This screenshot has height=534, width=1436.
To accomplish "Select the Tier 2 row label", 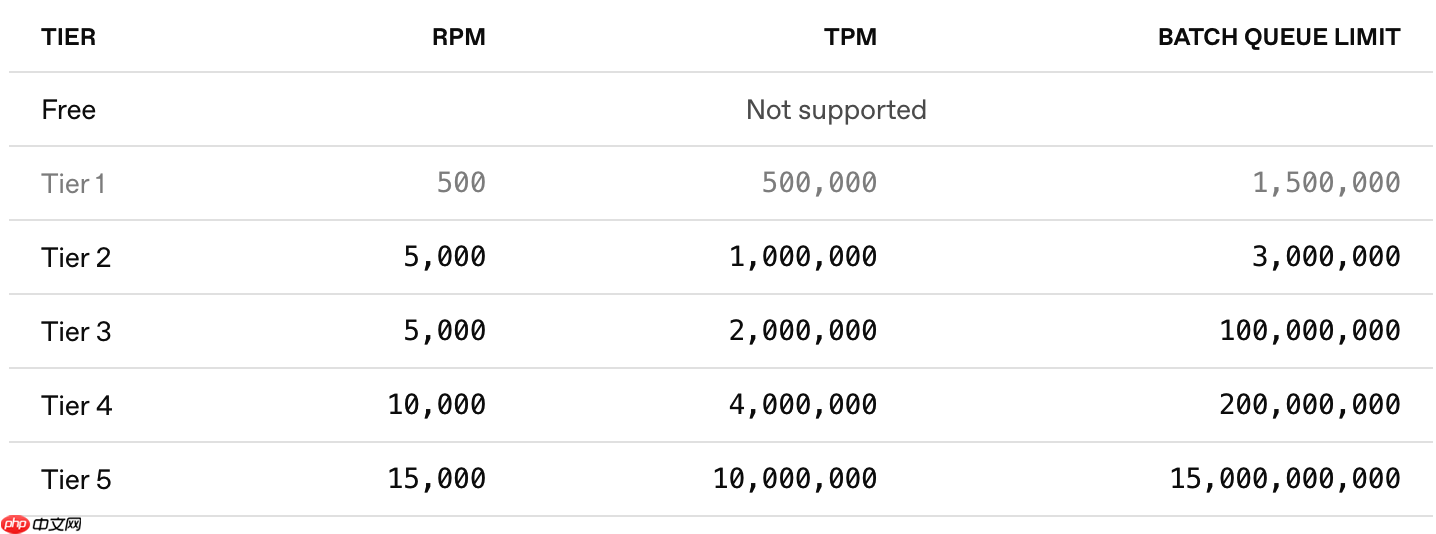I will coord(76,258).
